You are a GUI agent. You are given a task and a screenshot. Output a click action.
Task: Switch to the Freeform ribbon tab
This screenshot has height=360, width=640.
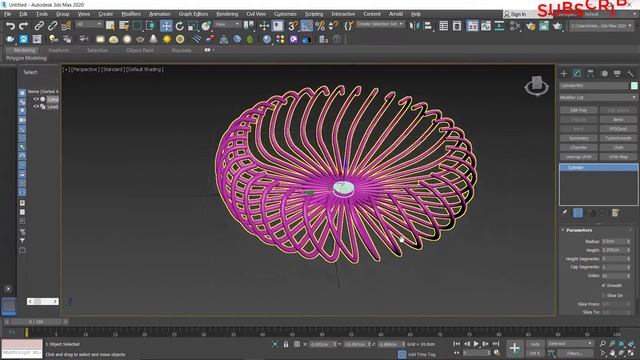[58, 50]
